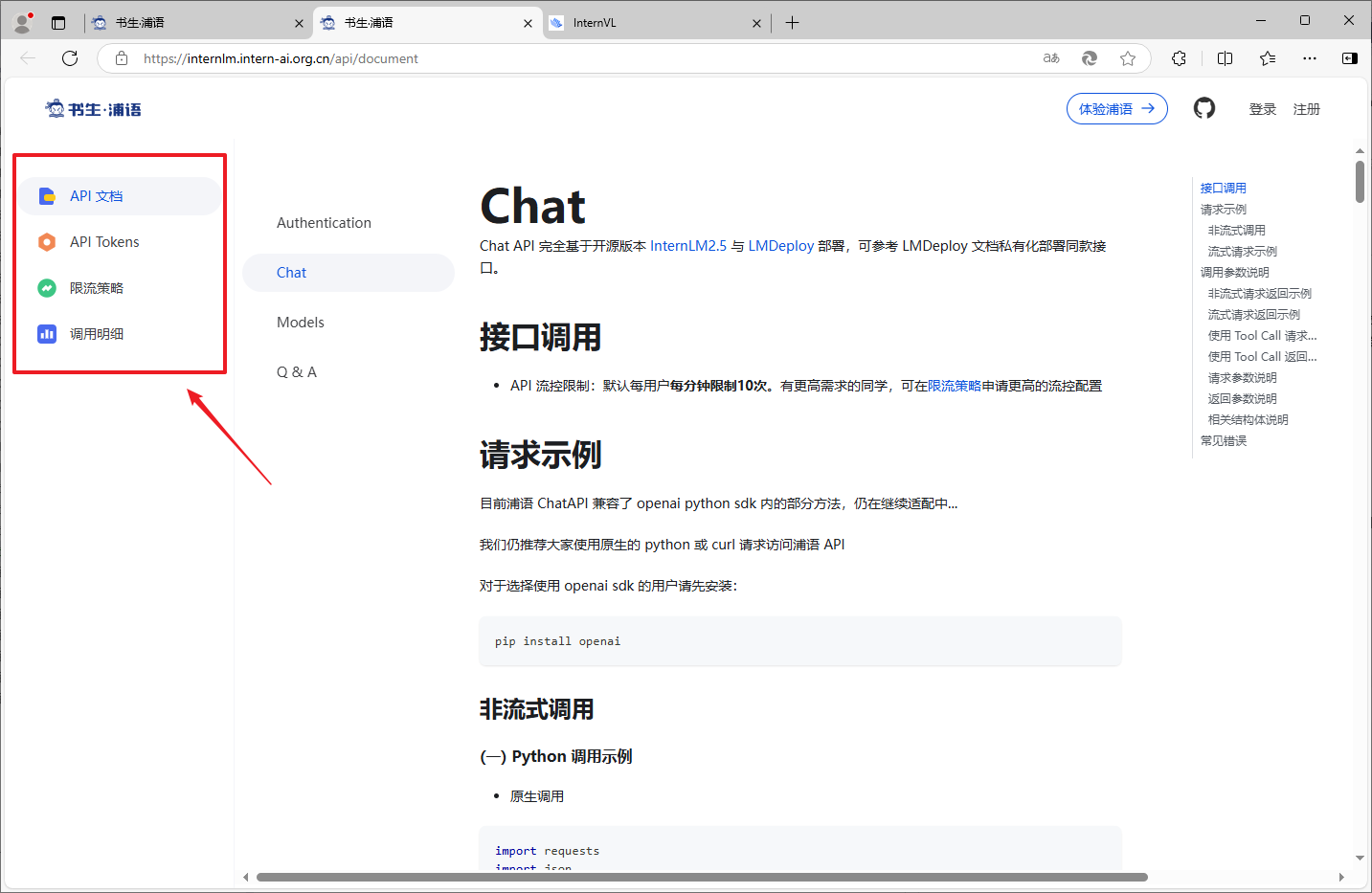The width and height of the screenshot is (1372, 893).
Task: Click the vertical page scrollbar thumb
Action: pos(1360,181)
